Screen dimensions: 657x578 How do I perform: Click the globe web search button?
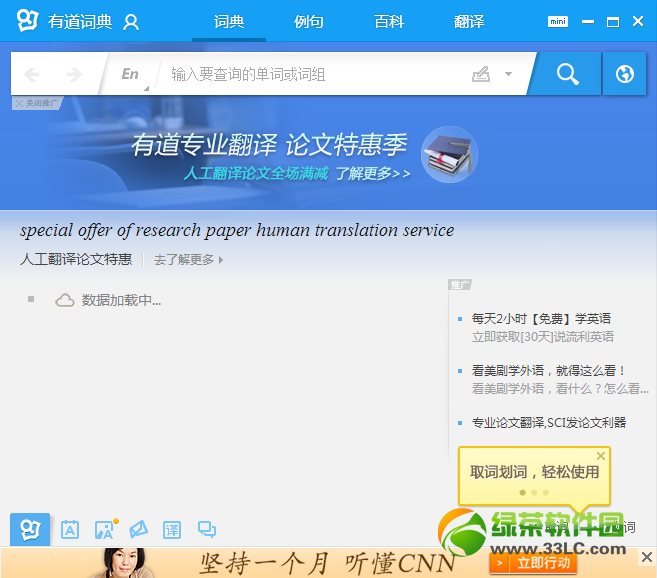point(624,74)
